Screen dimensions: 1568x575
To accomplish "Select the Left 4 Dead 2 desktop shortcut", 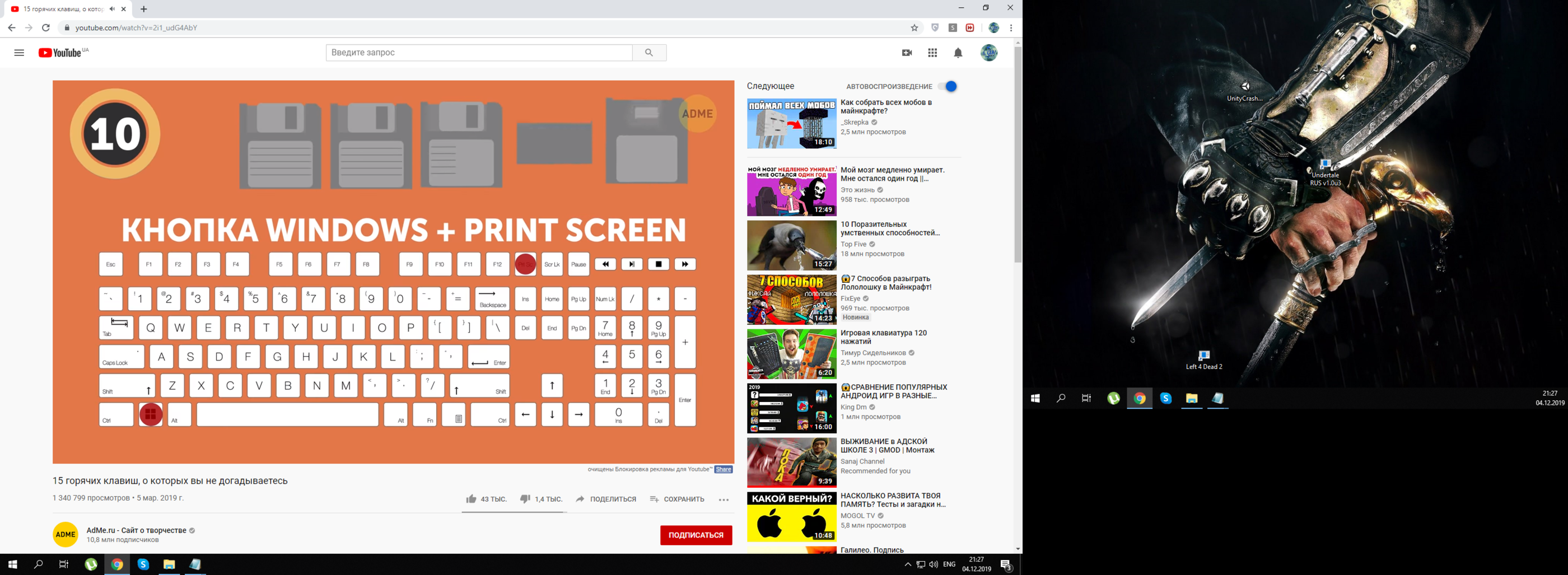I will [1204, 359].
